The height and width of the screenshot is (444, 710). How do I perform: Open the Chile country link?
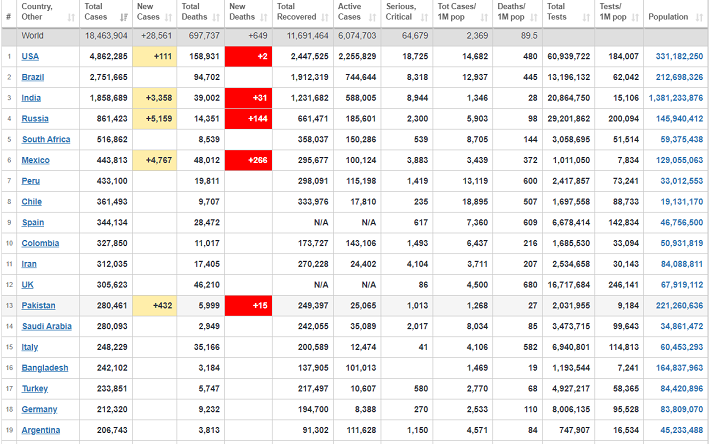(31, 202)
